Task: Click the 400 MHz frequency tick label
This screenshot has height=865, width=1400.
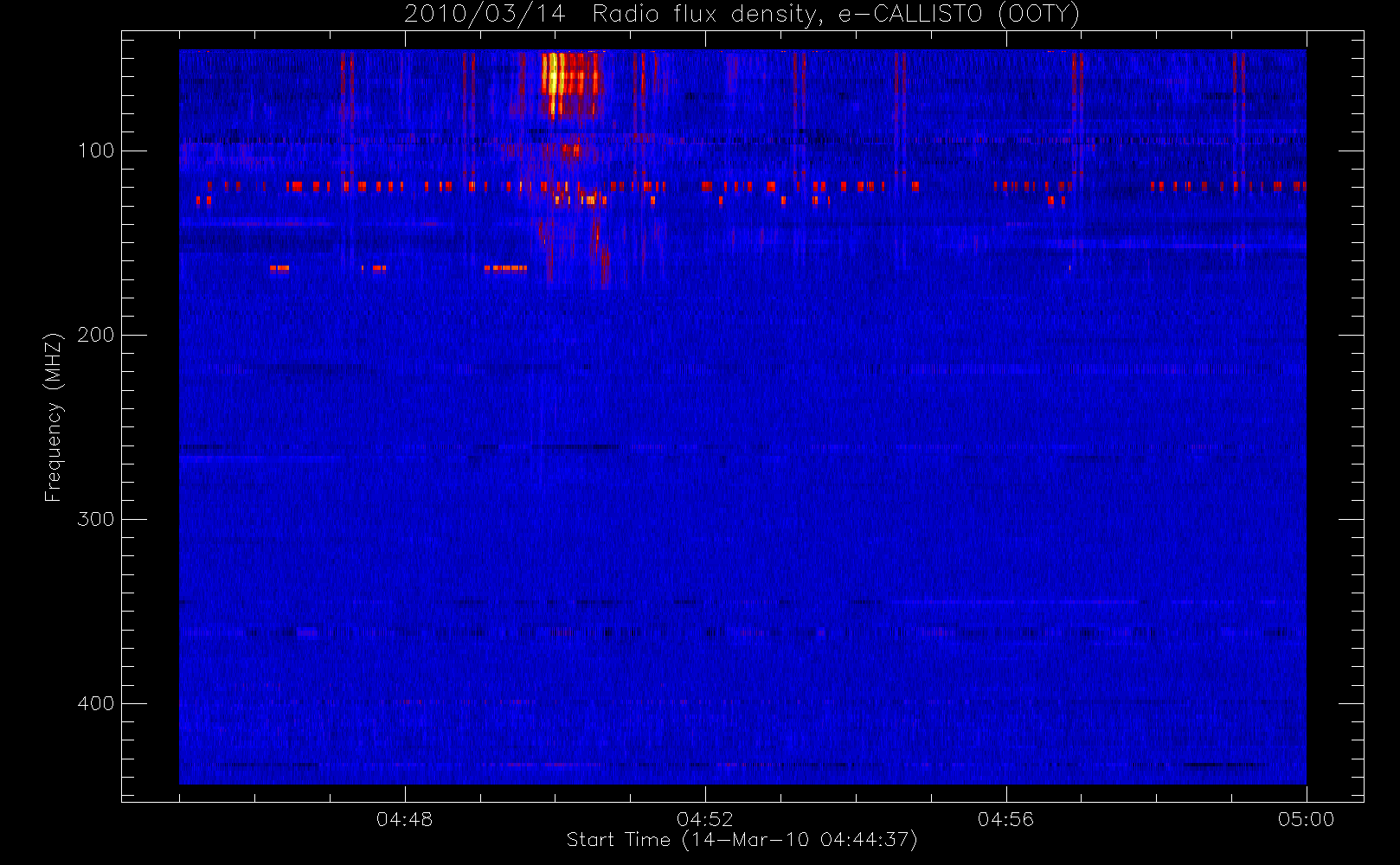Action: pyautogui.click(x=96, y=703)
